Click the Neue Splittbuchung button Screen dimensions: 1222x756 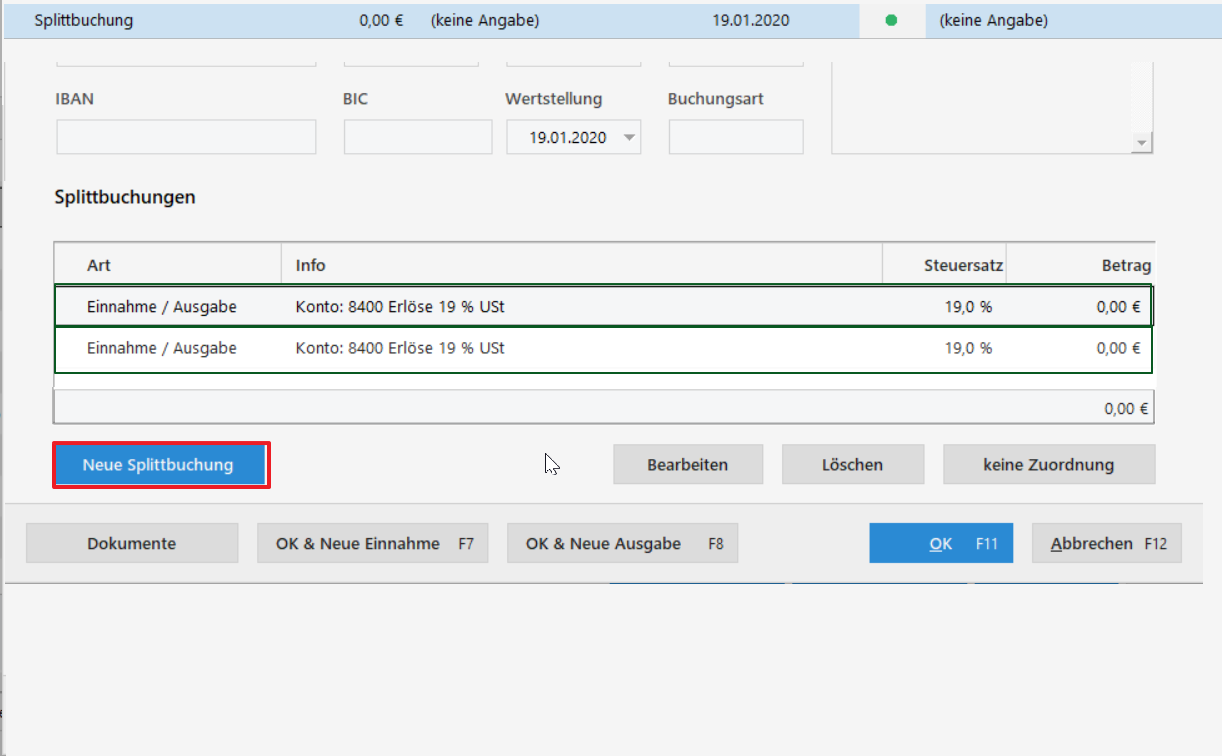[160, 465]
